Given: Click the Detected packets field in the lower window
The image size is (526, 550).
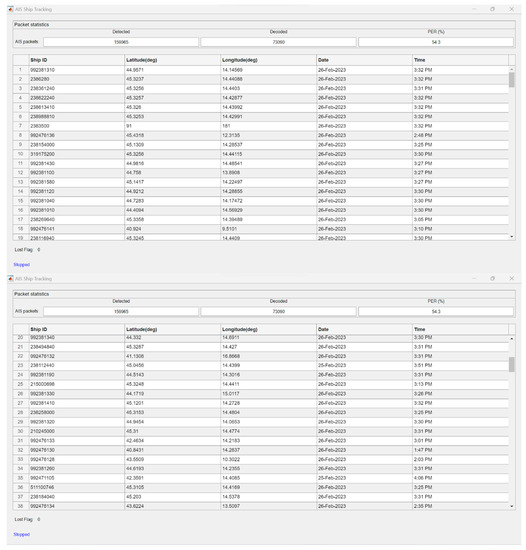Looking at the screenshot, I should pos(121,311).
